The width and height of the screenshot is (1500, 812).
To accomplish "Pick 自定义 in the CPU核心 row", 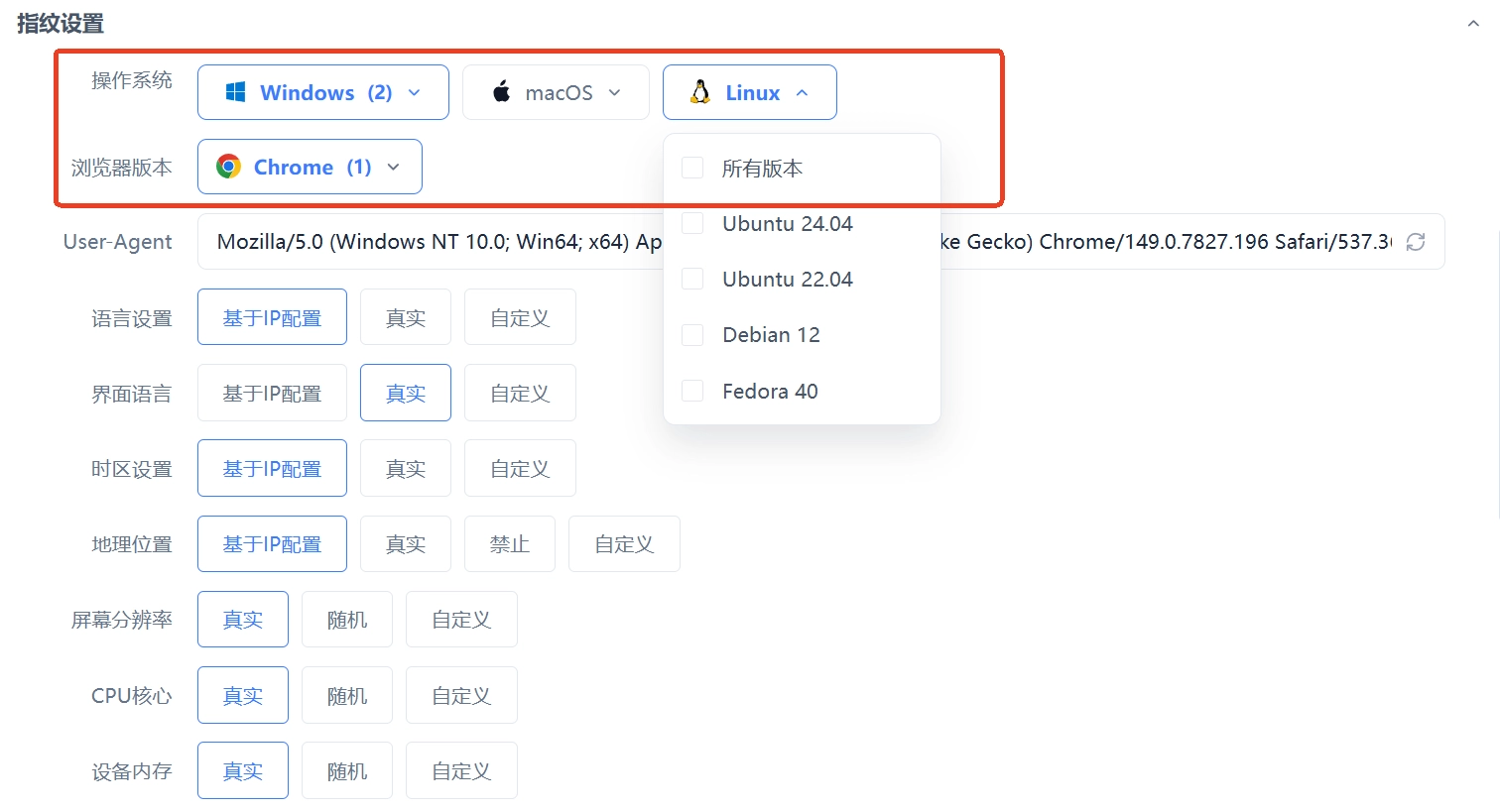I will point(461,695).
